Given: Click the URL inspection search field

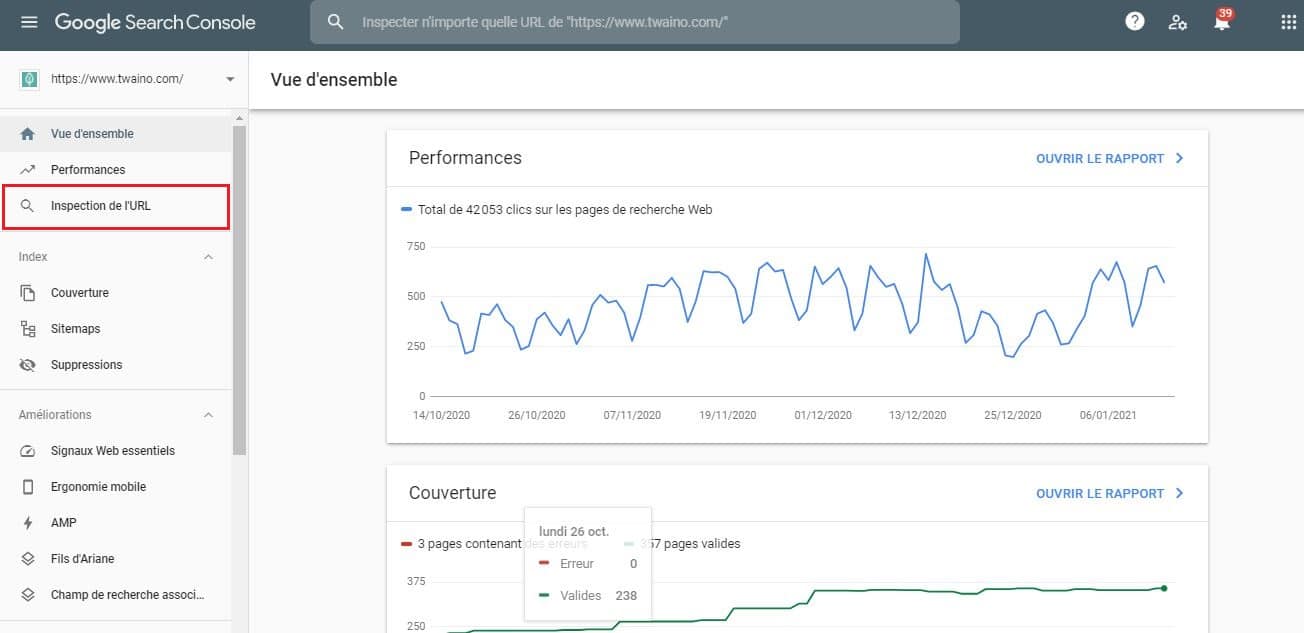Looking at the screenshot, I should pyautogui.click(x=634, y=22).
